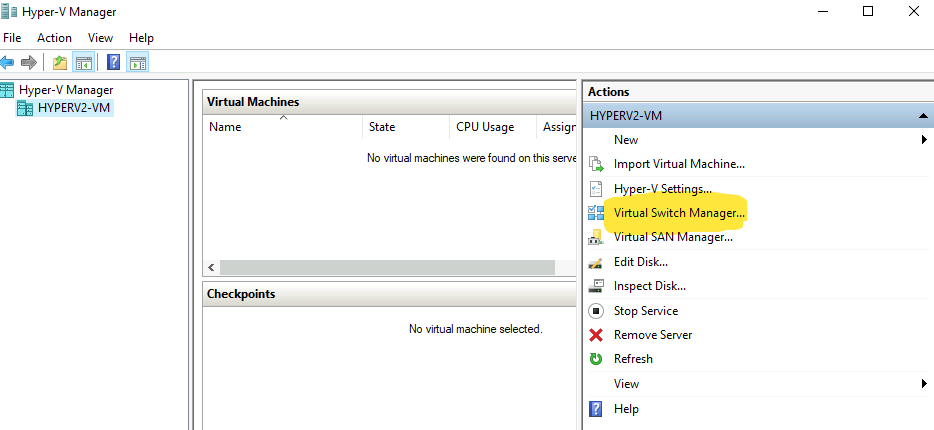
Task: Open the View menu in menu bar
Action: click(100, 38)
